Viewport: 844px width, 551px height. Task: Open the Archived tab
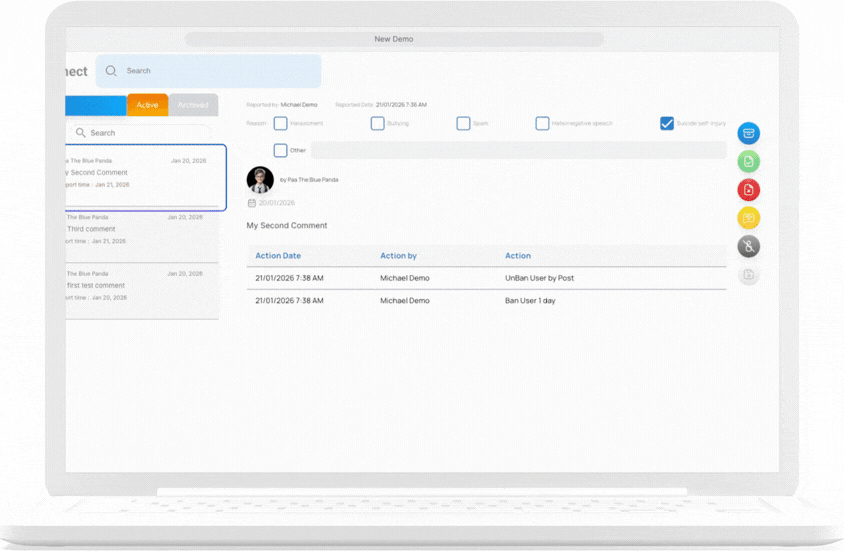point(193,105)
